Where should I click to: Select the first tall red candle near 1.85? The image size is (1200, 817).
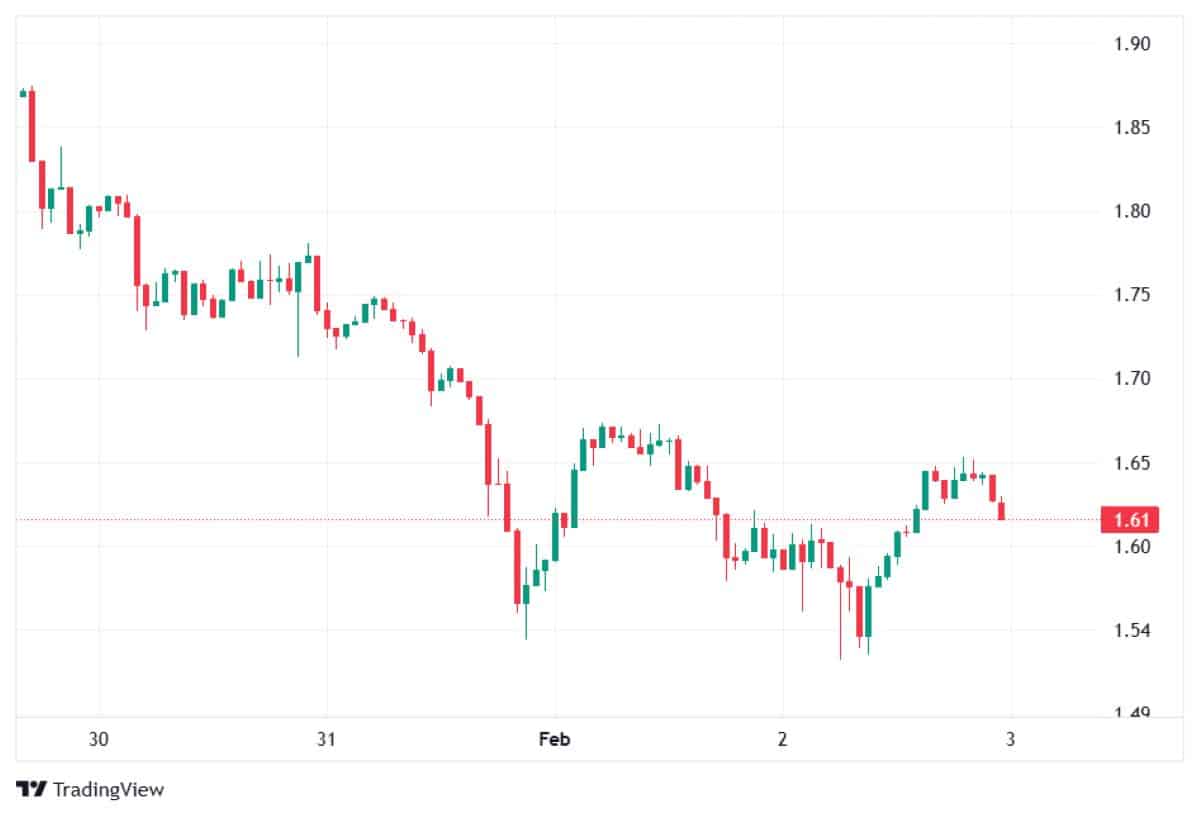(32, 125)
